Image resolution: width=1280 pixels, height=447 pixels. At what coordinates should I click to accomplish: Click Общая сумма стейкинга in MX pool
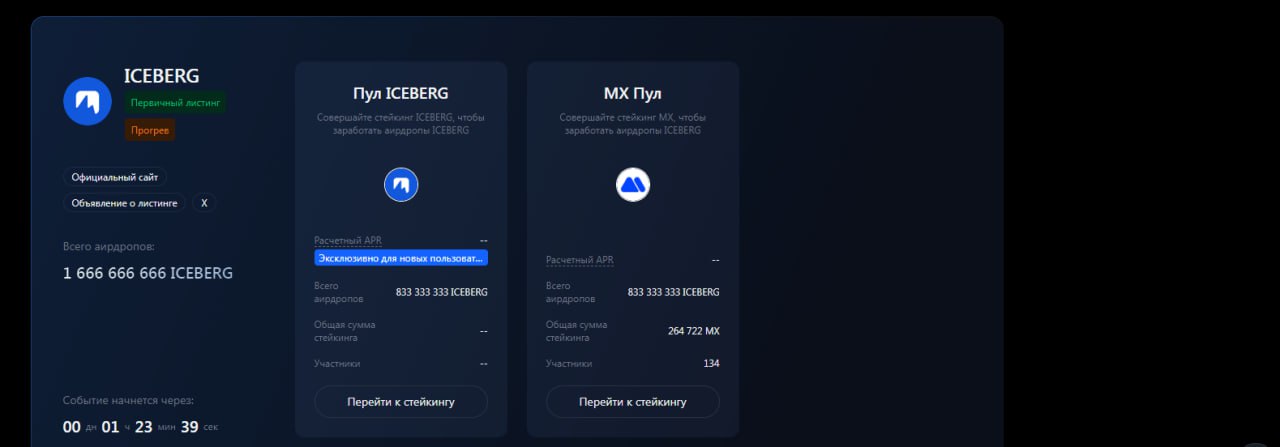point(577,330)
